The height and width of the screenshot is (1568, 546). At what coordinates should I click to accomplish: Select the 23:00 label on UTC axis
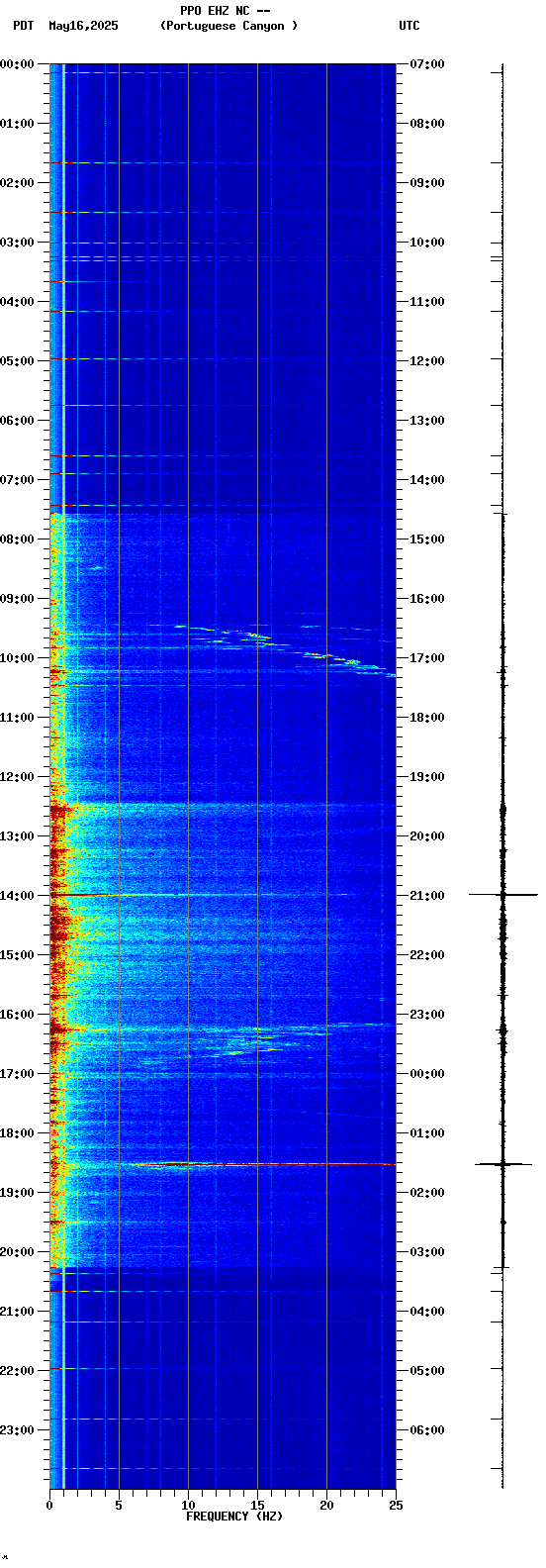[x=426, y=1015]
